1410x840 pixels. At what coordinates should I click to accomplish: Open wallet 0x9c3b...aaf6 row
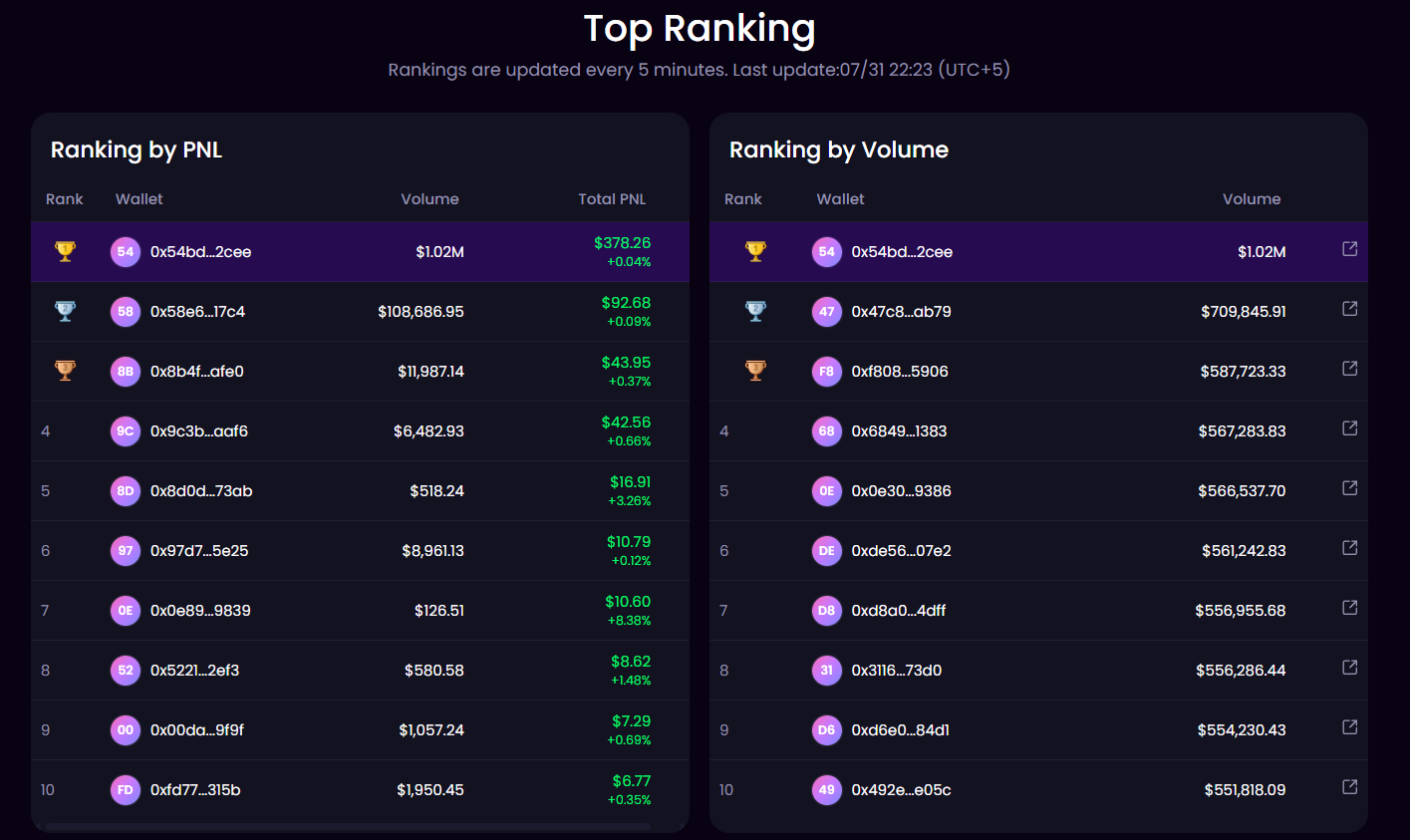(360, 431)
